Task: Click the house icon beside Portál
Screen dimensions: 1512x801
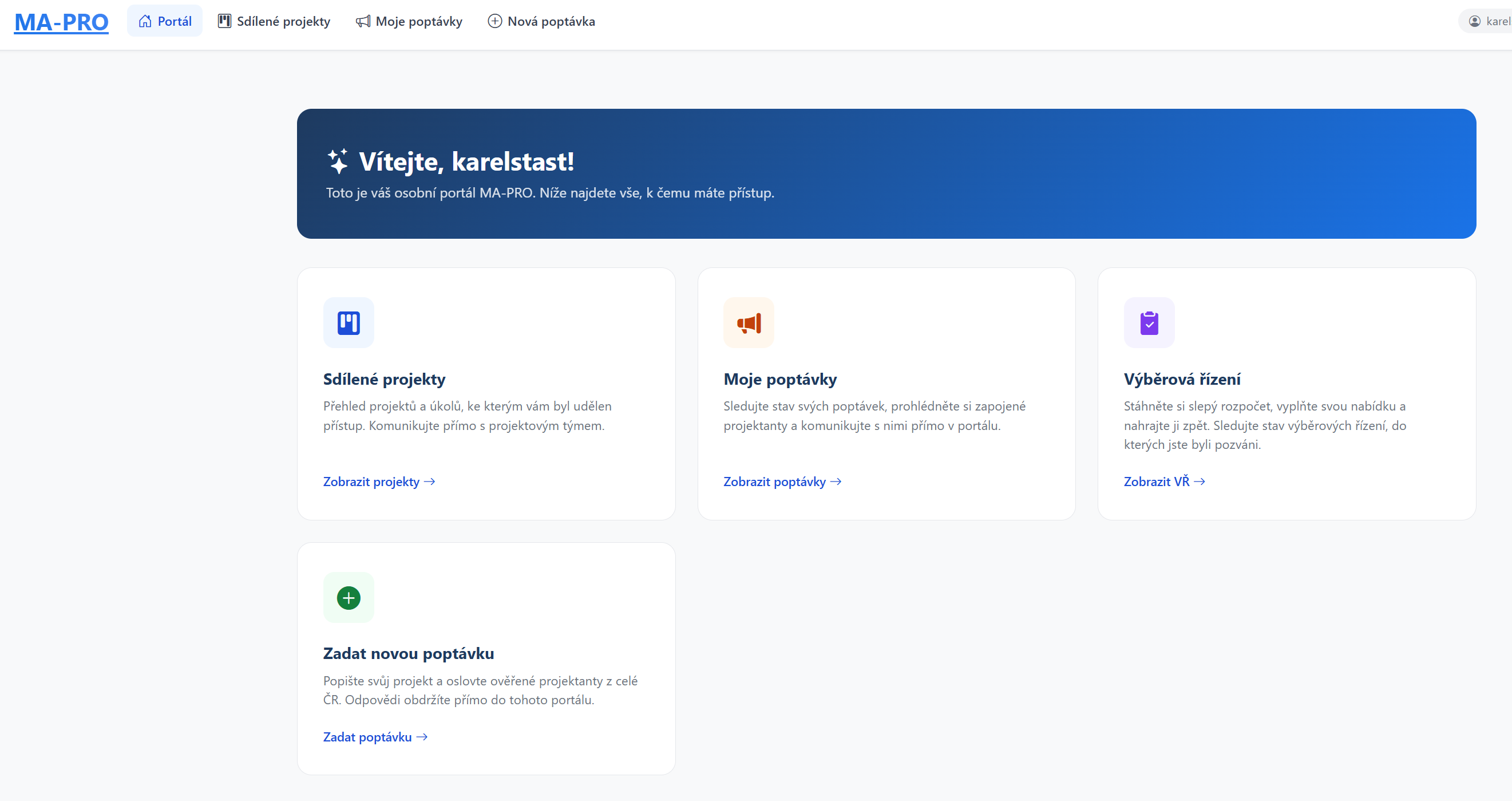Action: (x=145, y=21)
